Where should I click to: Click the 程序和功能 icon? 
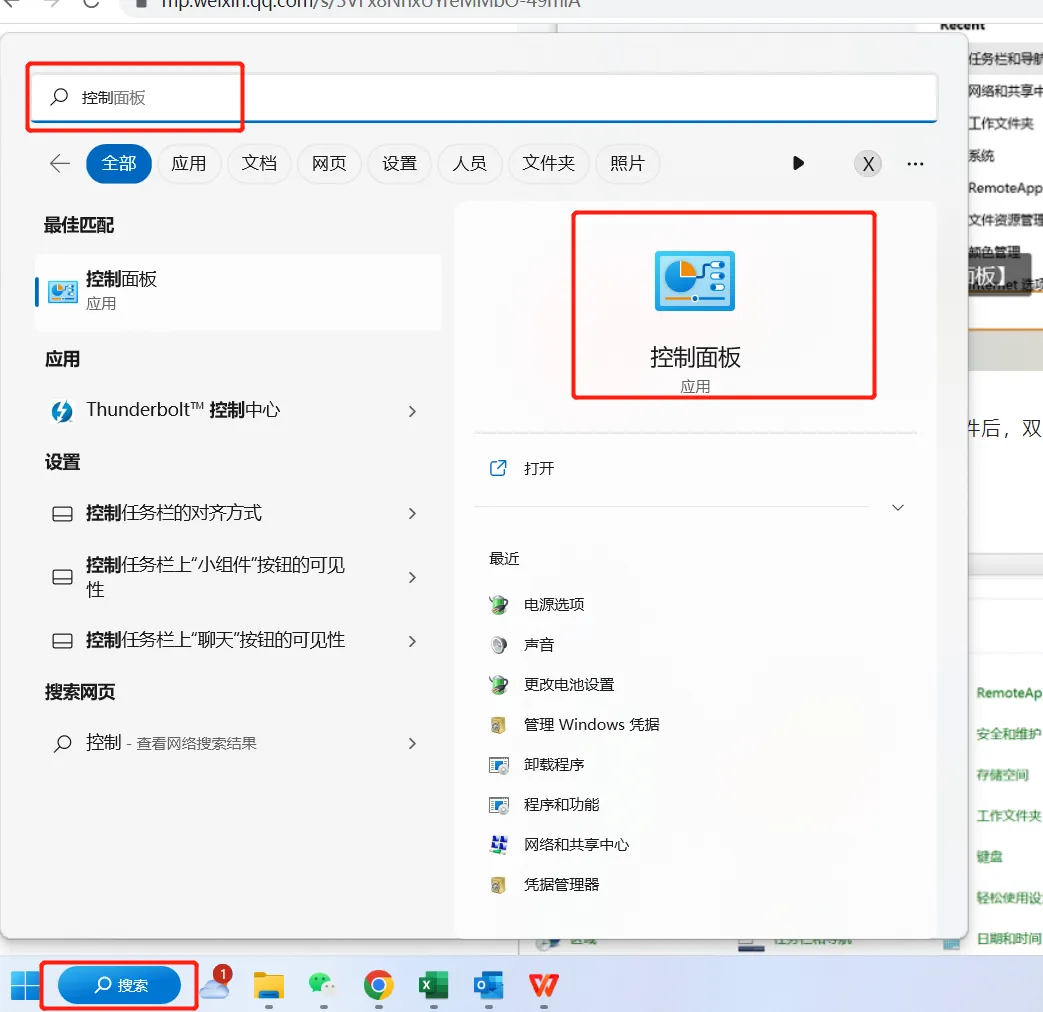499,805
